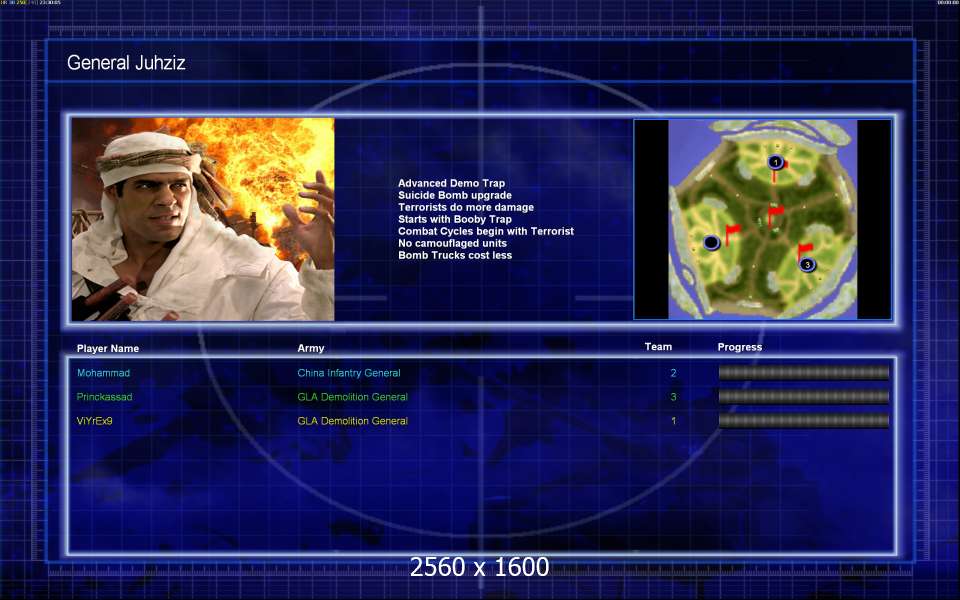
Task: Click ViYrEx9's loading progress bar
Action: [803, 421]
